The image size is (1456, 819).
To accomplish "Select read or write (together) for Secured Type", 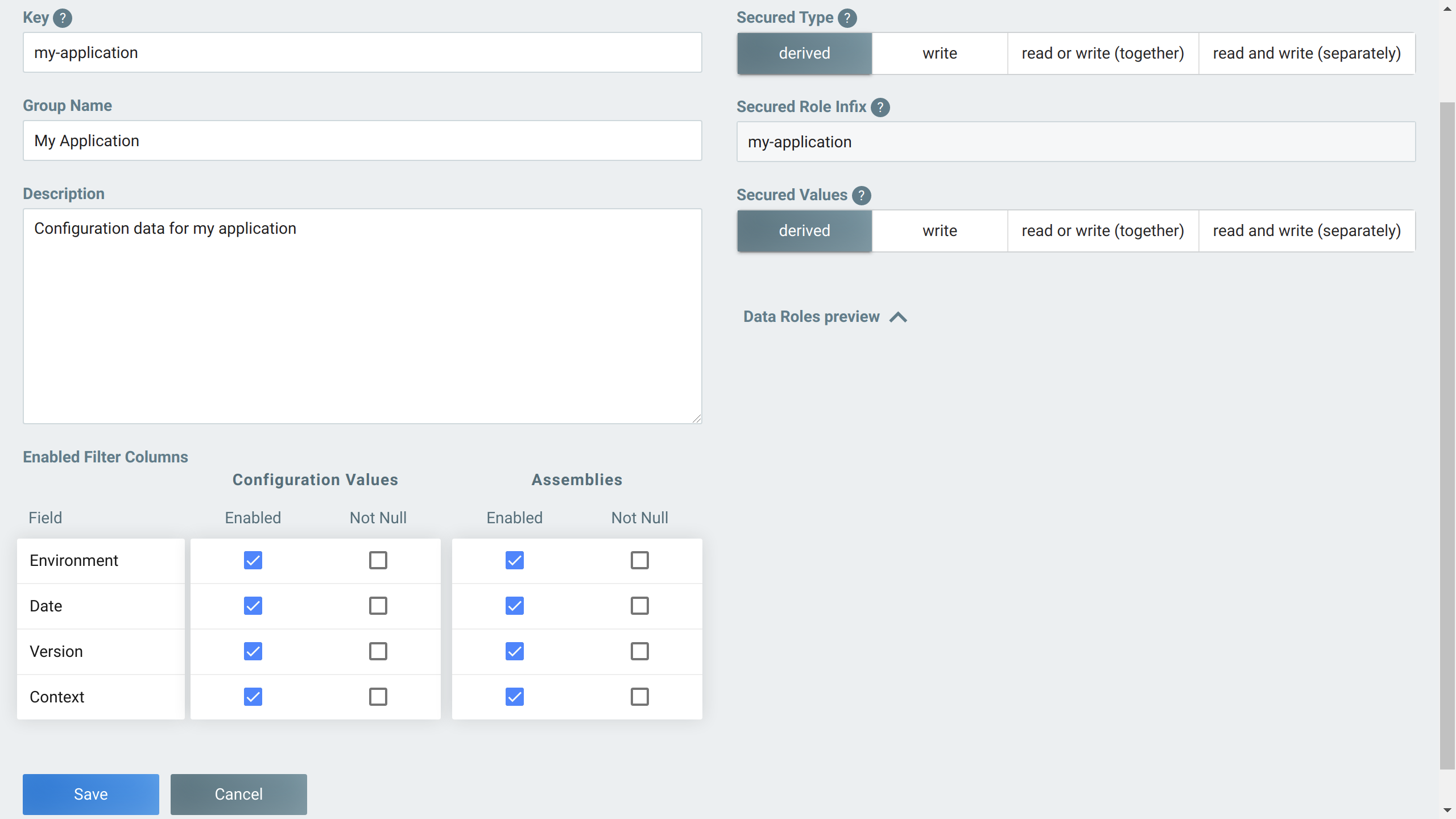I will tap(1102, 53).
